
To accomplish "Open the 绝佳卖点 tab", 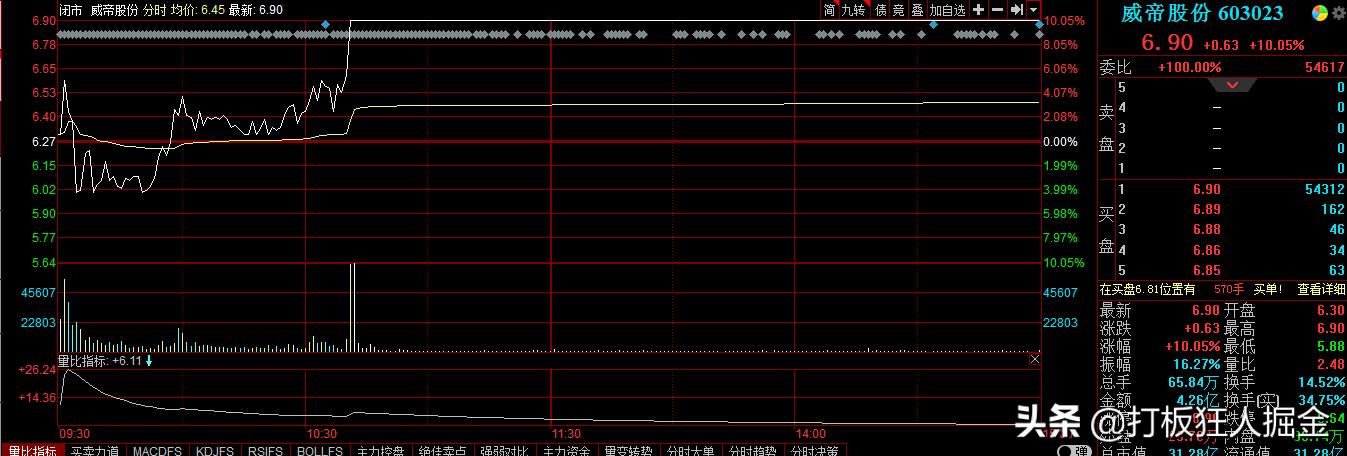I will (x=444, y=451).
